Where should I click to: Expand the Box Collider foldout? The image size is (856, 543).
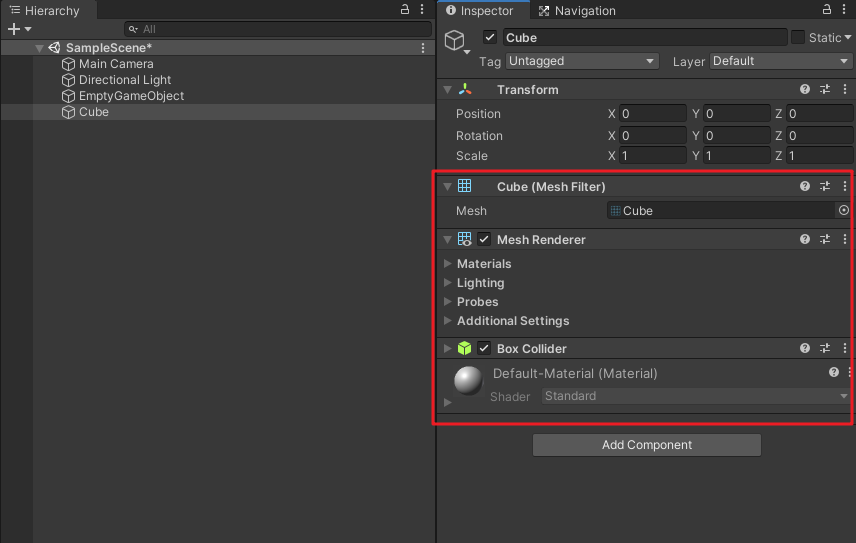tap(448, 348)
